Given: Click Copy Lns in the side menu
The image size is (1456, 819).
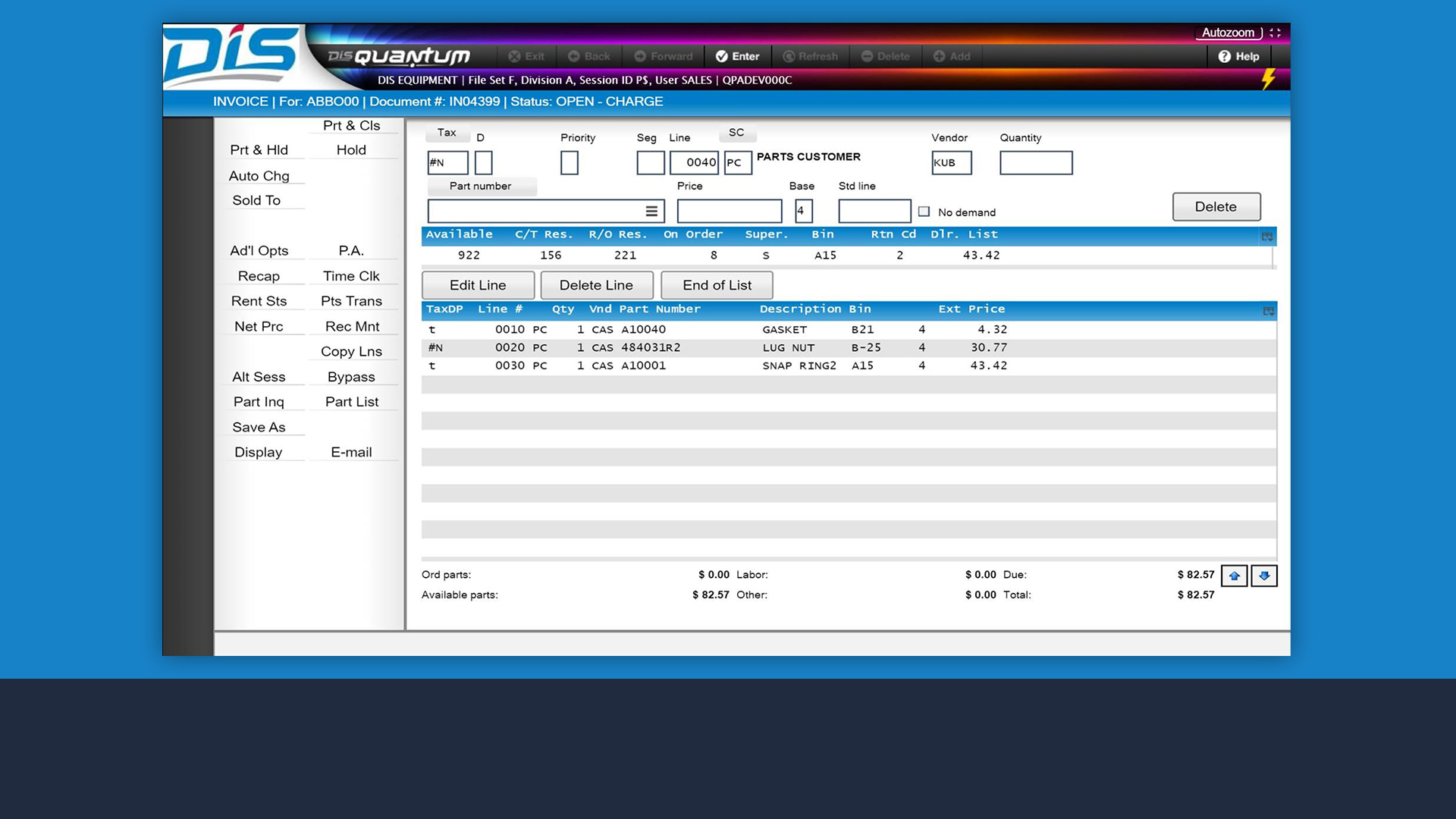Looking at the screenshot, I should point(352,351).
